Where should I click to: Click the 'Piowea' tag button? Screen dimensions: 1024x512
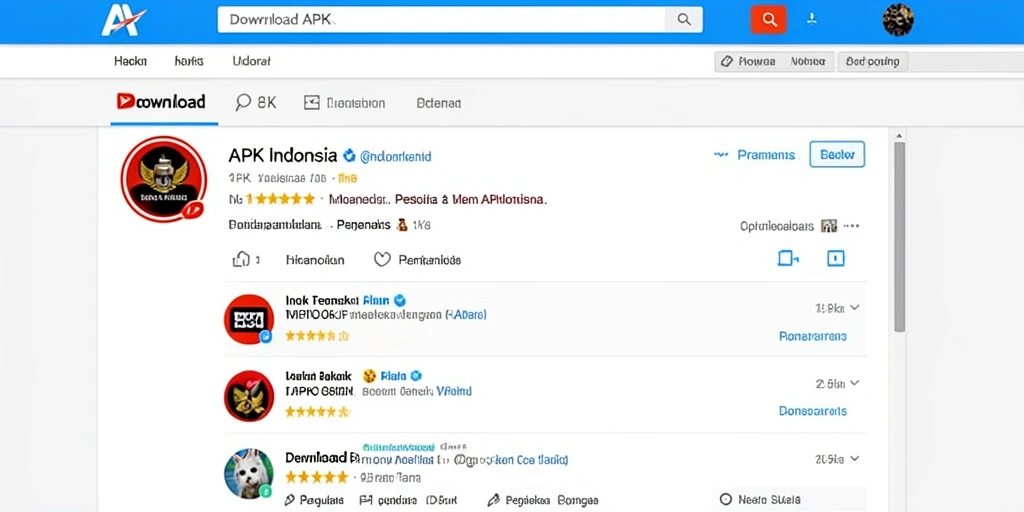pos(748,61)
